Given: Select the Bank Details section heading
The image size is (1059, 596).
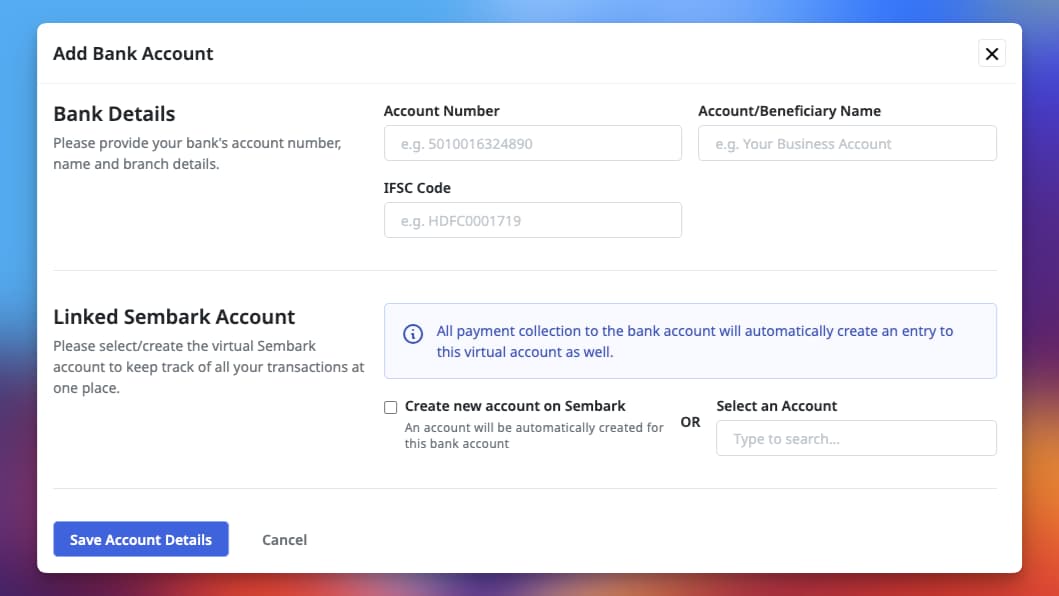Looking at the screenshot, I should 113,114.
